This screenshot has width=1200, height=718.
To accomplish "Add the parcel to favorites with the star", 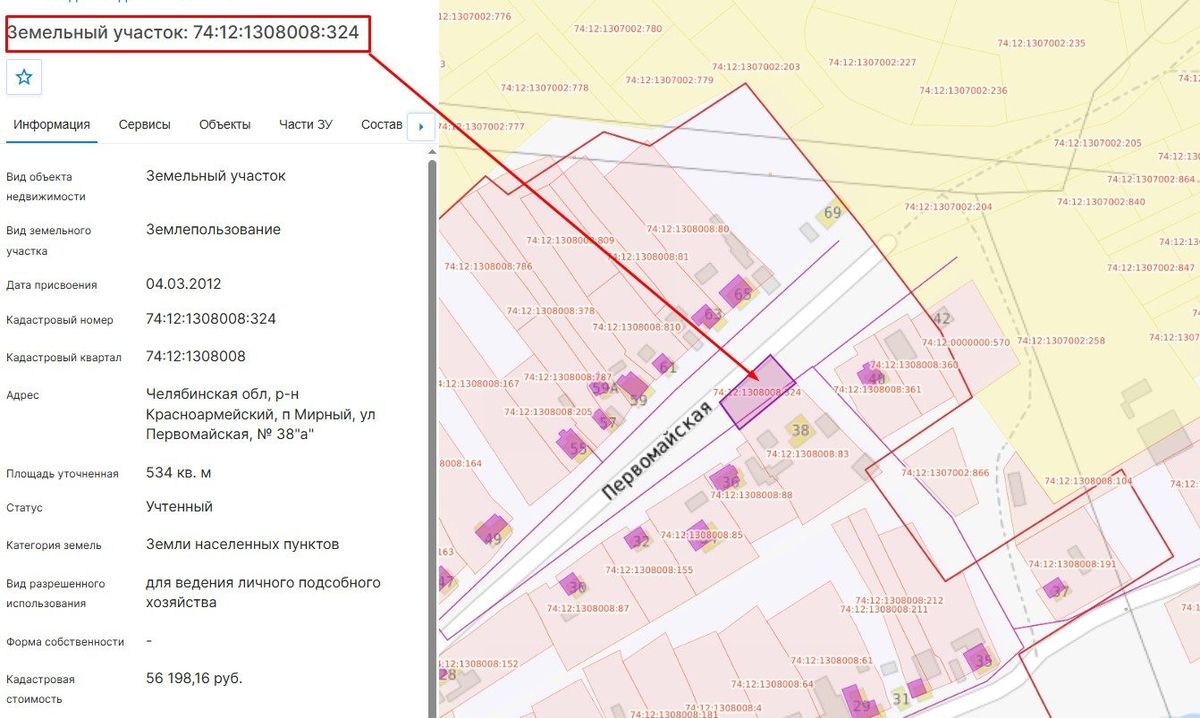I will pyautogui.click(x=24, y=77).
